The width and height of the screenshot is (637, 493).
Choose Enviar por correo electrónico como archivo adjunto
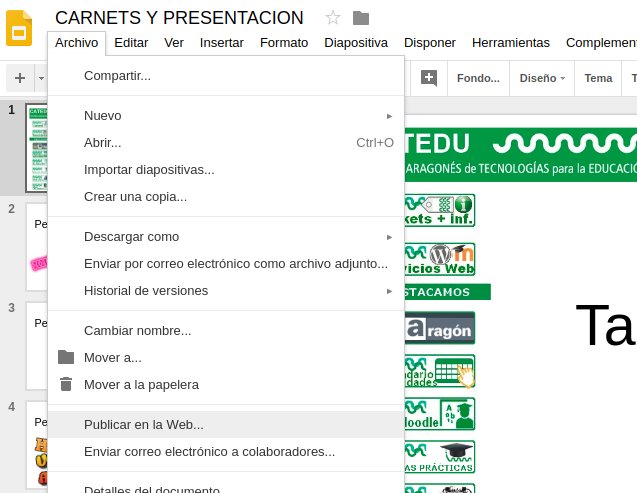pos(226,264)
